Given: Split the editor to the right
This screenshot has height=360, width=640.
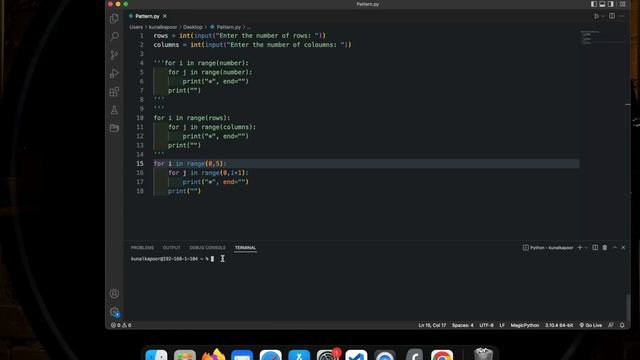Looking at the screenshot, I should (x=612, y=16).
